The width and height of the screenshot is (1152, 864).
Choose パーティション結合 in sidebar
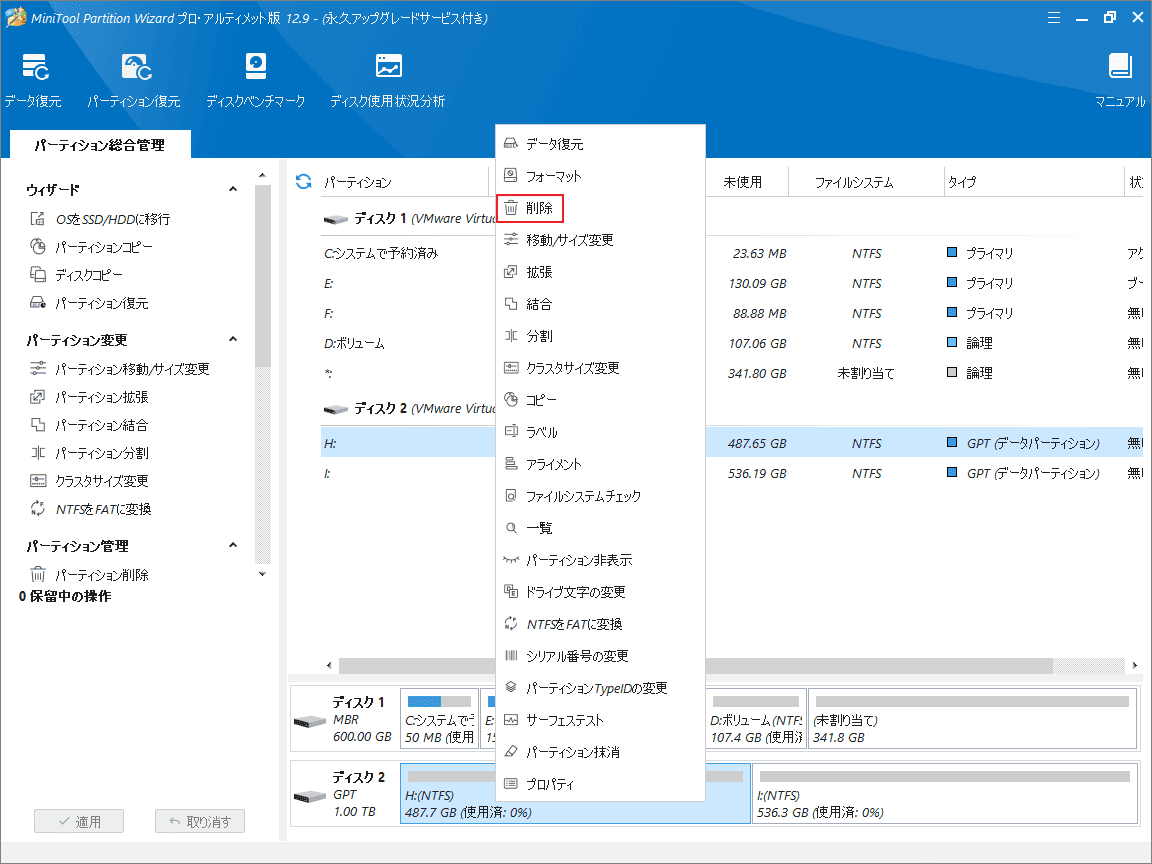coord(89,425)
